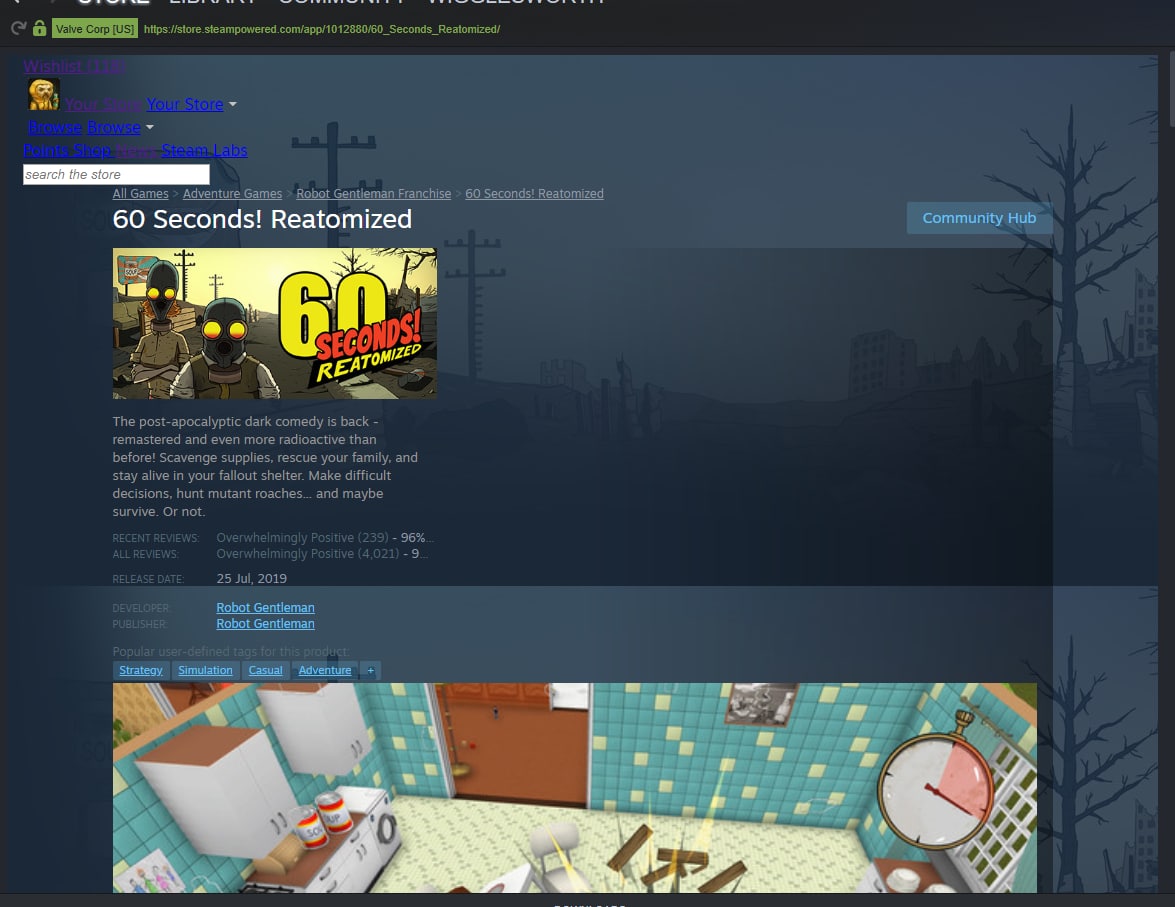Click the page reload icon
1175x907 pixels.
(18, 28)
